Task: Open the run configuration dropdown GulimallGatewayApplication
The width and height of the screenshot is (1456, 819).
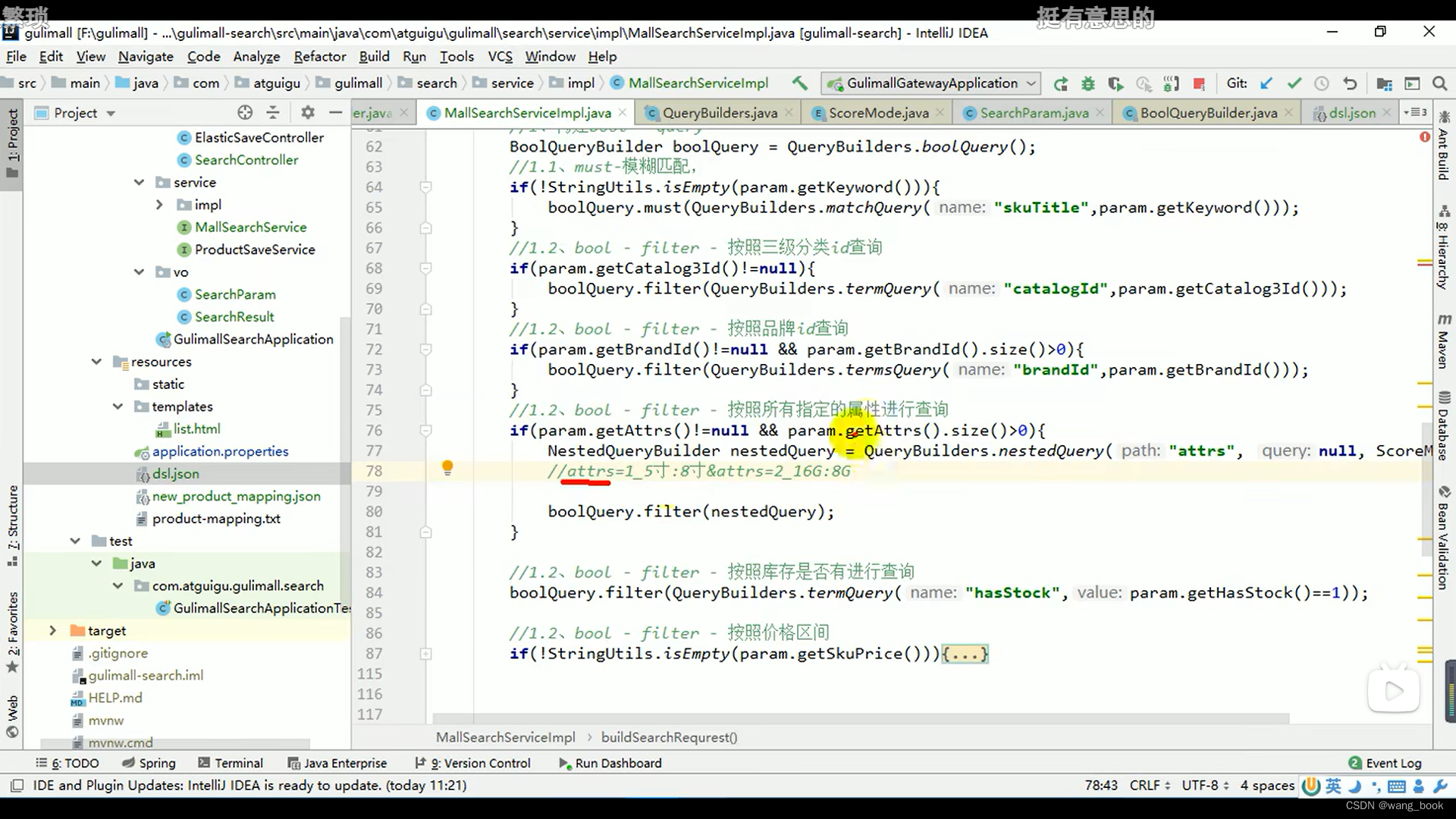Action: point(932,83)
